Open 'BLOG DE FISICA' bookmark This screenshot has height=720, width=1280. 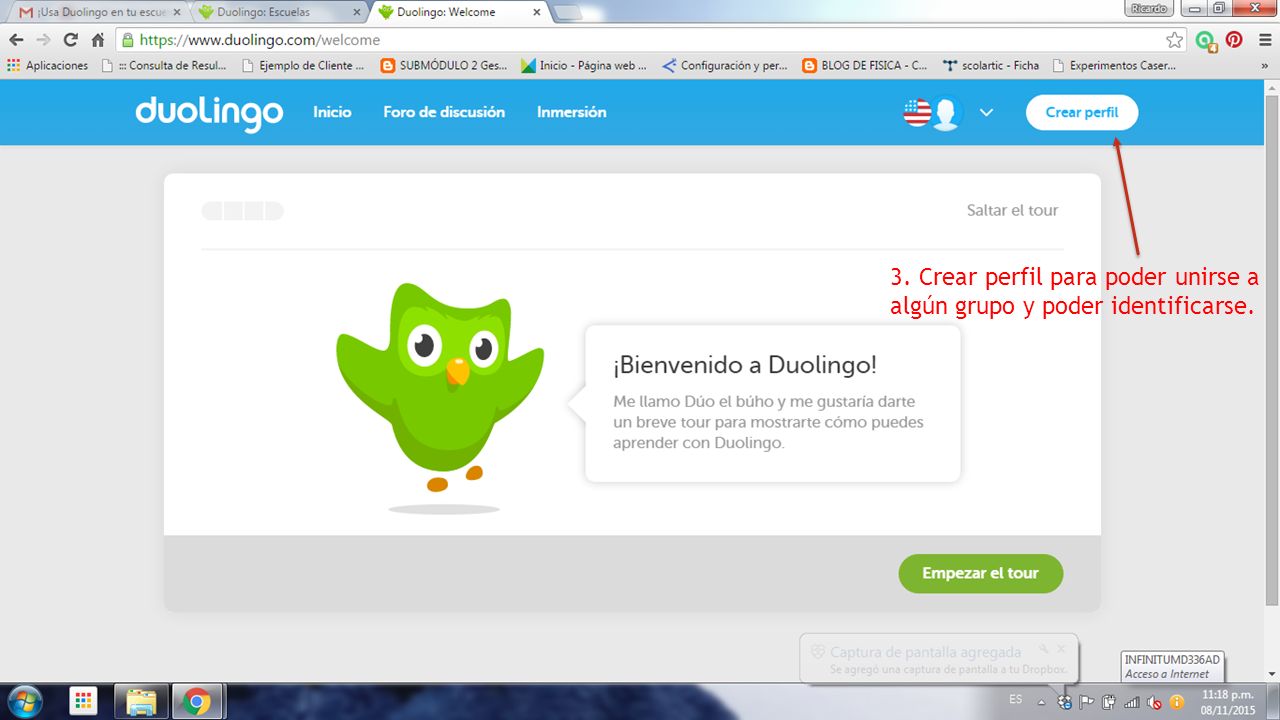pos(865,66)
